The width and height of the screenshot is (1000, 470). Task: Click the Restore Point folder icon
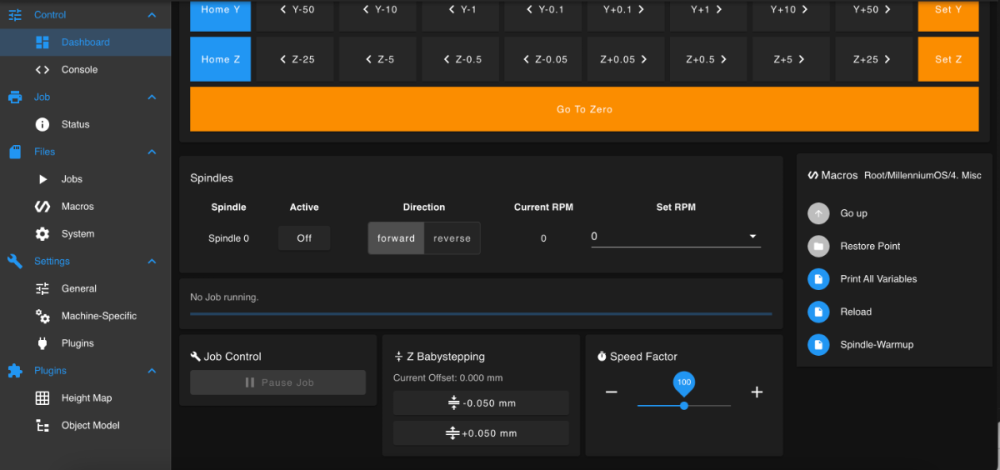818,246
